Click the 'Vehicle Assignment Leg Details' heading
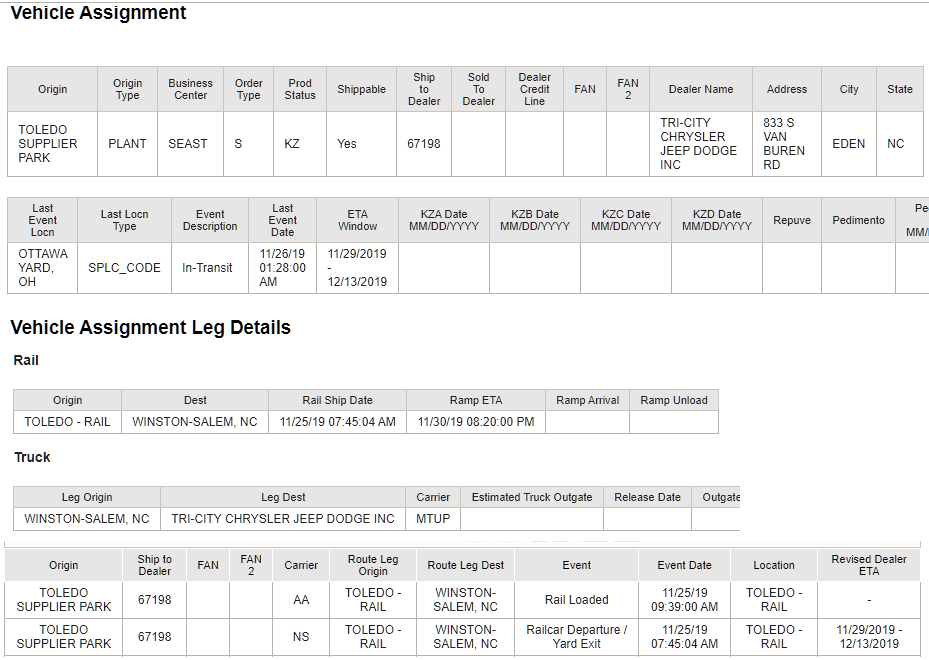929x660 pixels. 150,327
